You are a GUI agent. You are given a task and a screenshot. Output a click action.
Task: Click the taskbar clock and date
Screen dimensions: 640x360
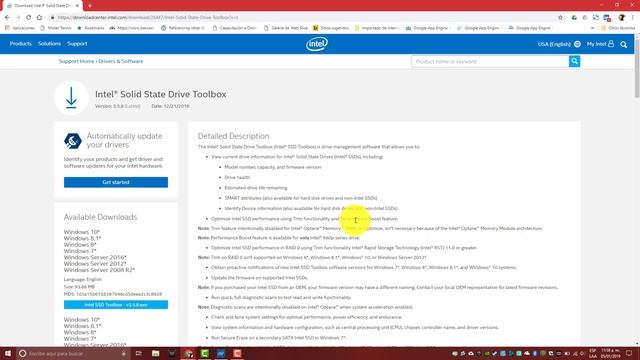610,353
